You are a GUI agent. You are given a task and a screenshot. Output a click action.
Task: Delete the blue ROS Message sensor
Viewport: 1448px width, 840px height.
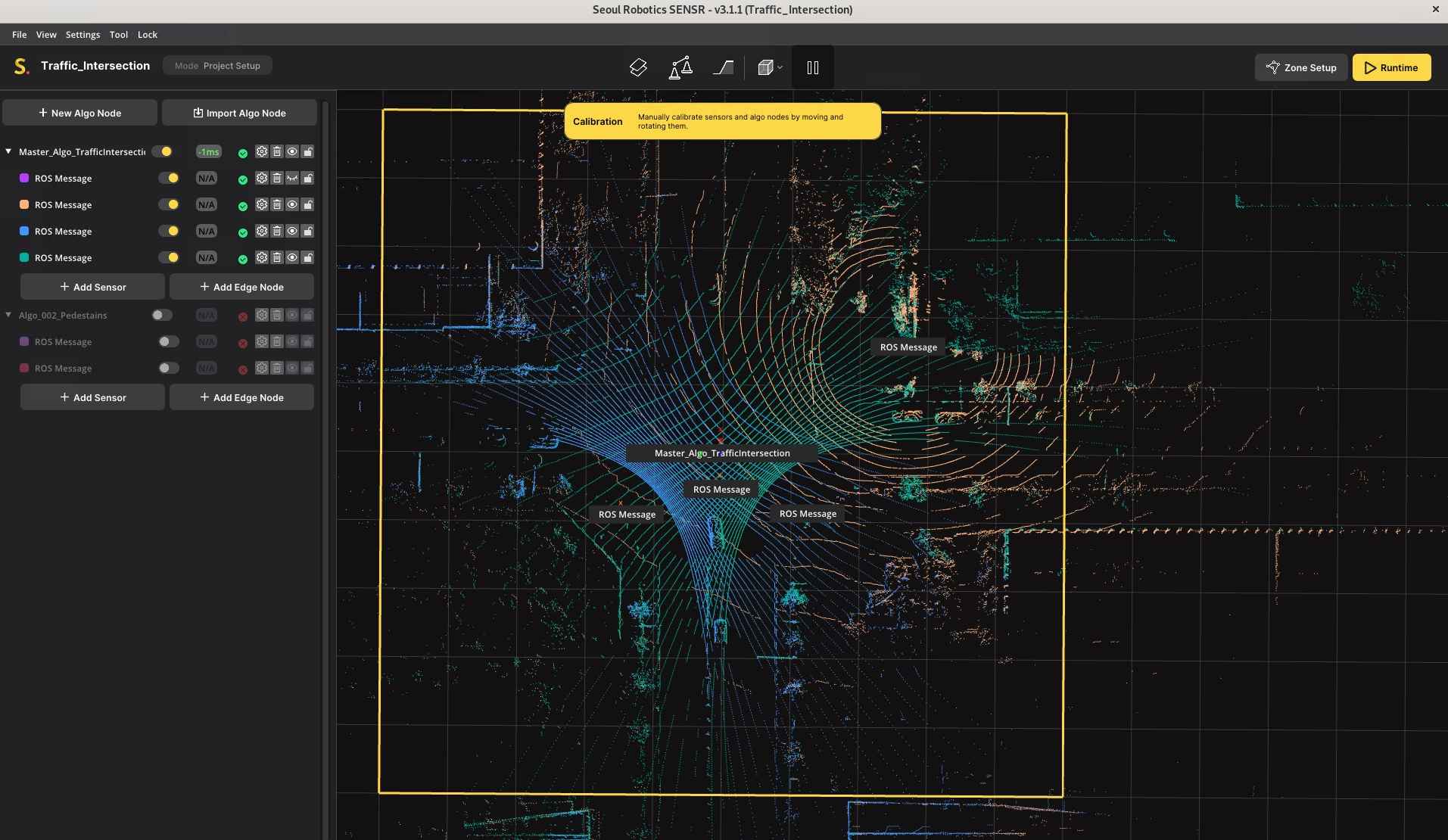[x=277, y=231]
